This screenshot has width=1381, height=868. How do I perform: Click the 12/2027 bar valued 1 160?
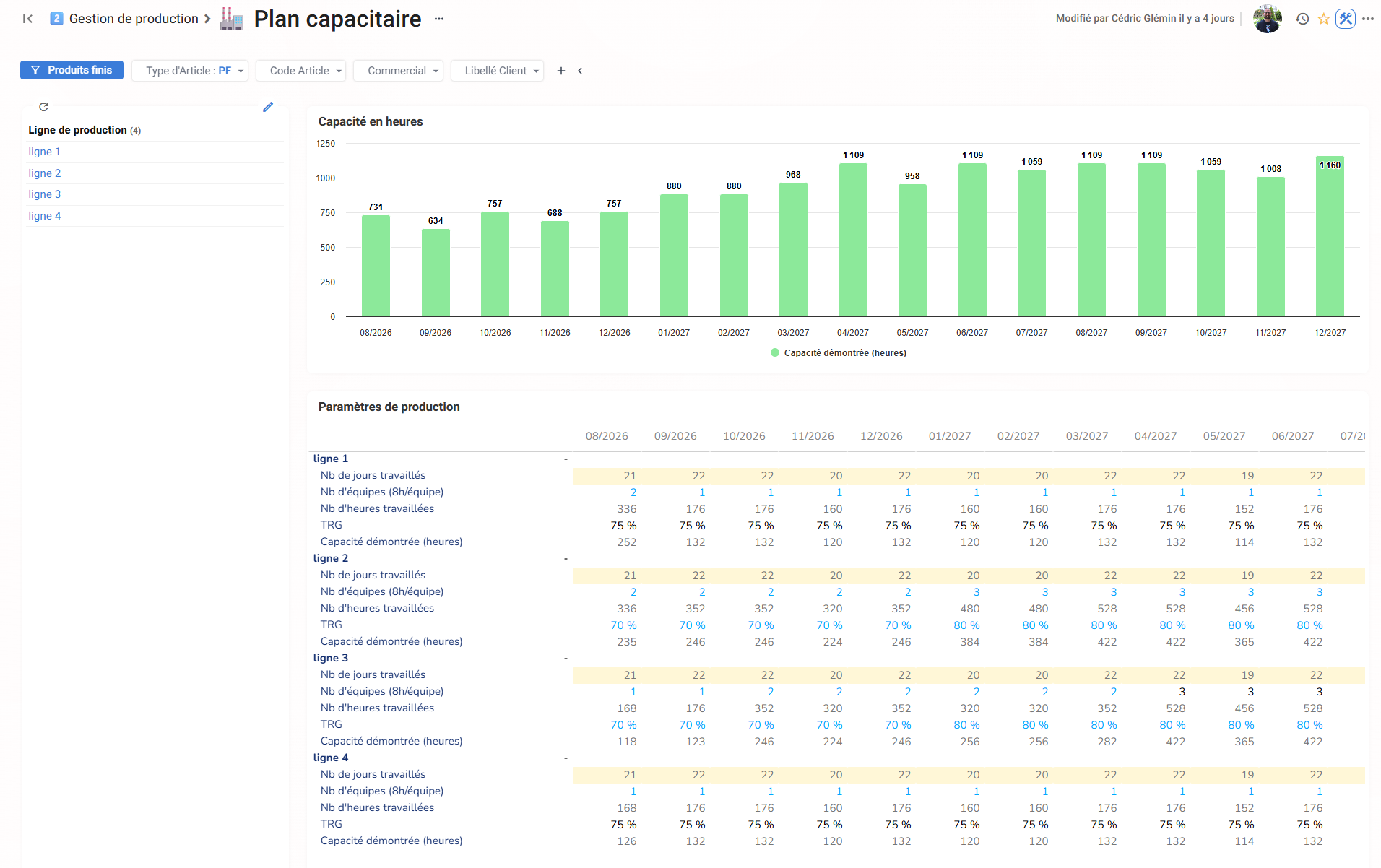click(1330, 236)
